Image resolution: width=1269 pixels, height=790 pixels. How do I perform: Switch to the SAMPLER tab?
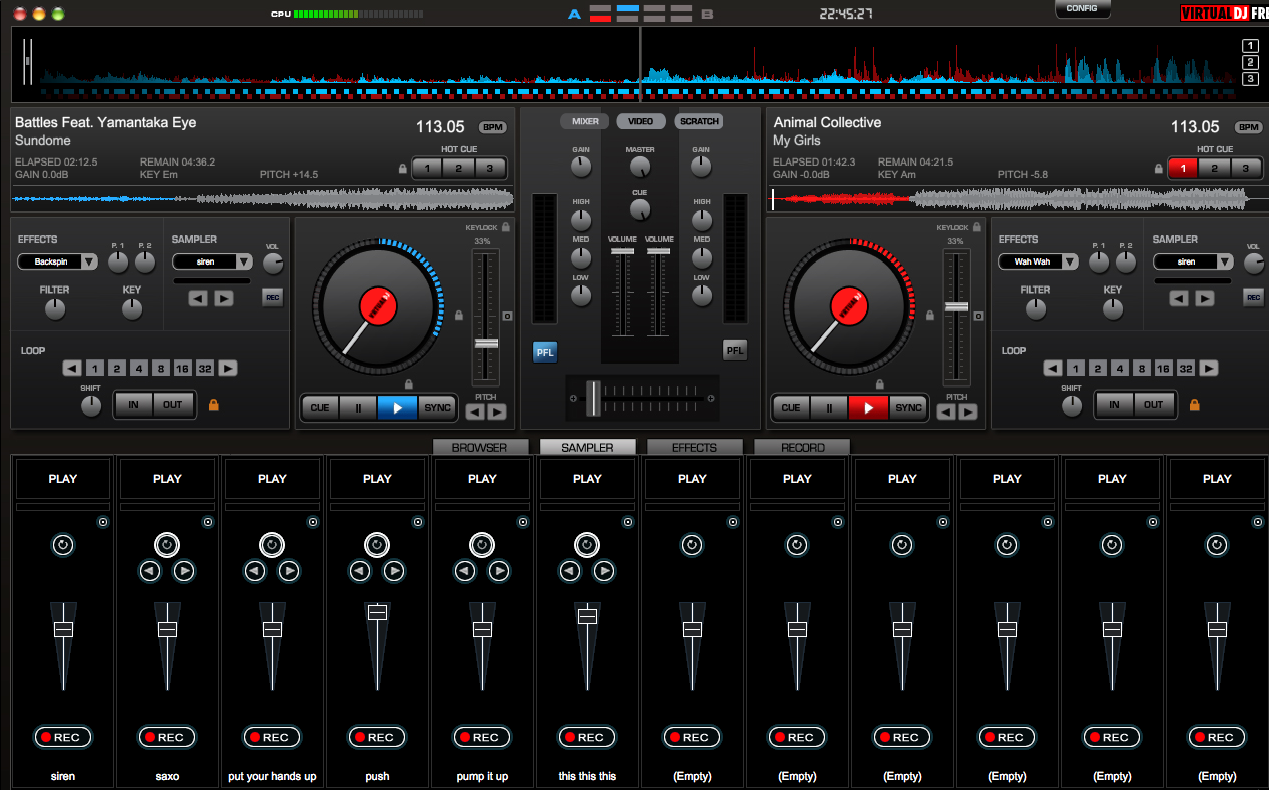click(x=588, y=448)
